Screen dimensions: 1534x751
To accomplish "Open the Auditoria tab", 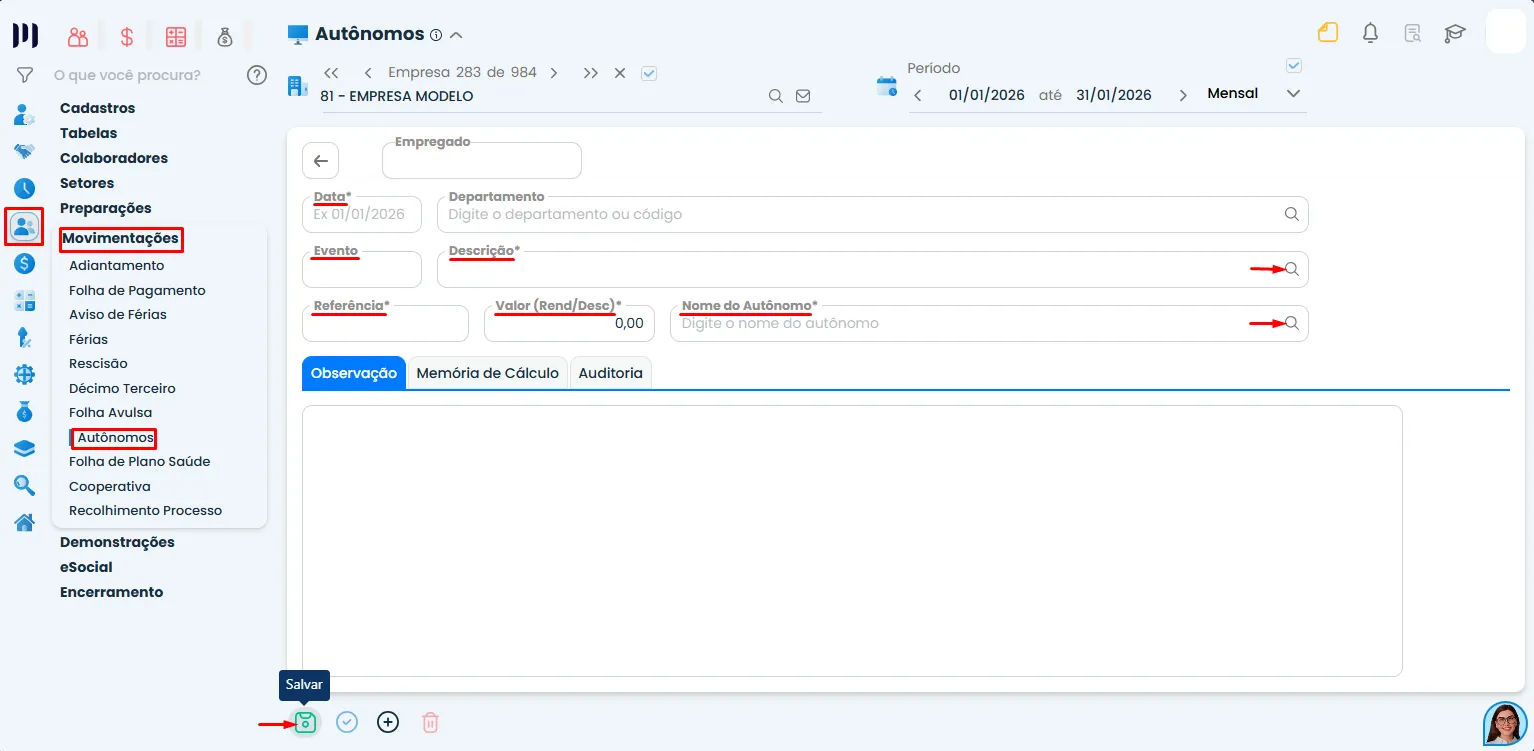I will coord(610,373).
